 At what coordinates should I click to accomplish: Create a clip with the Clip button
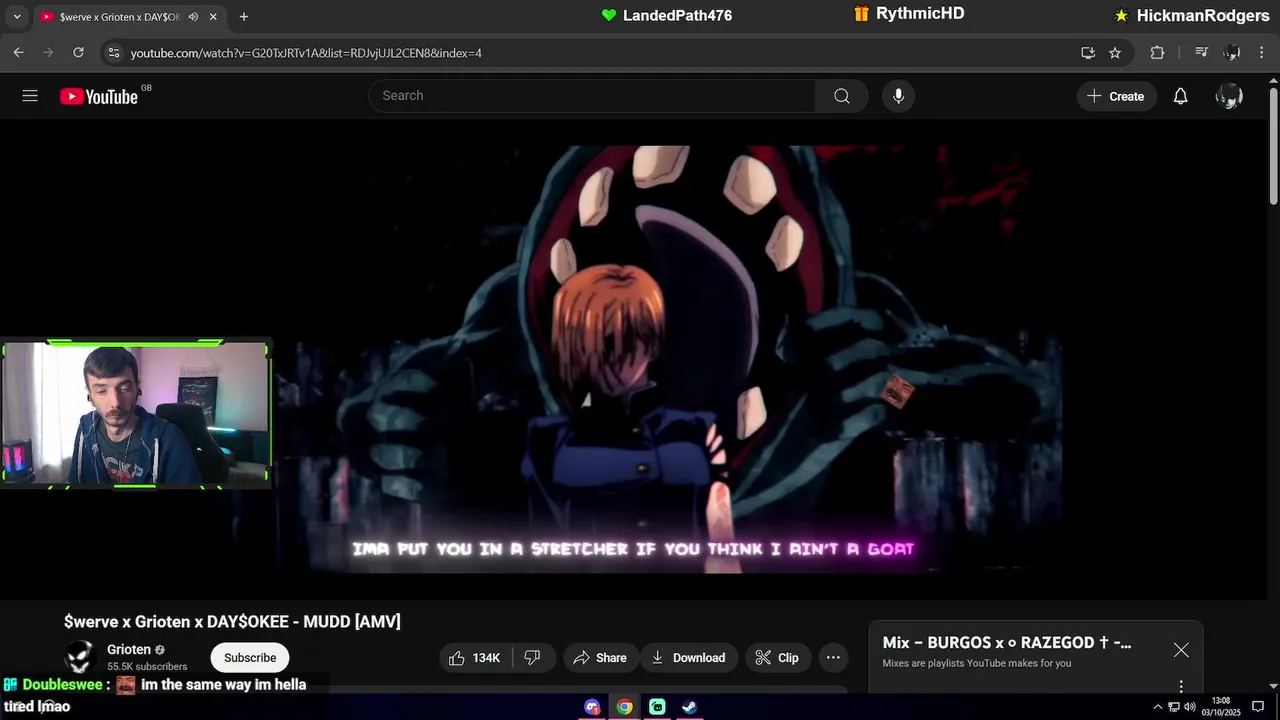[777, 657]
